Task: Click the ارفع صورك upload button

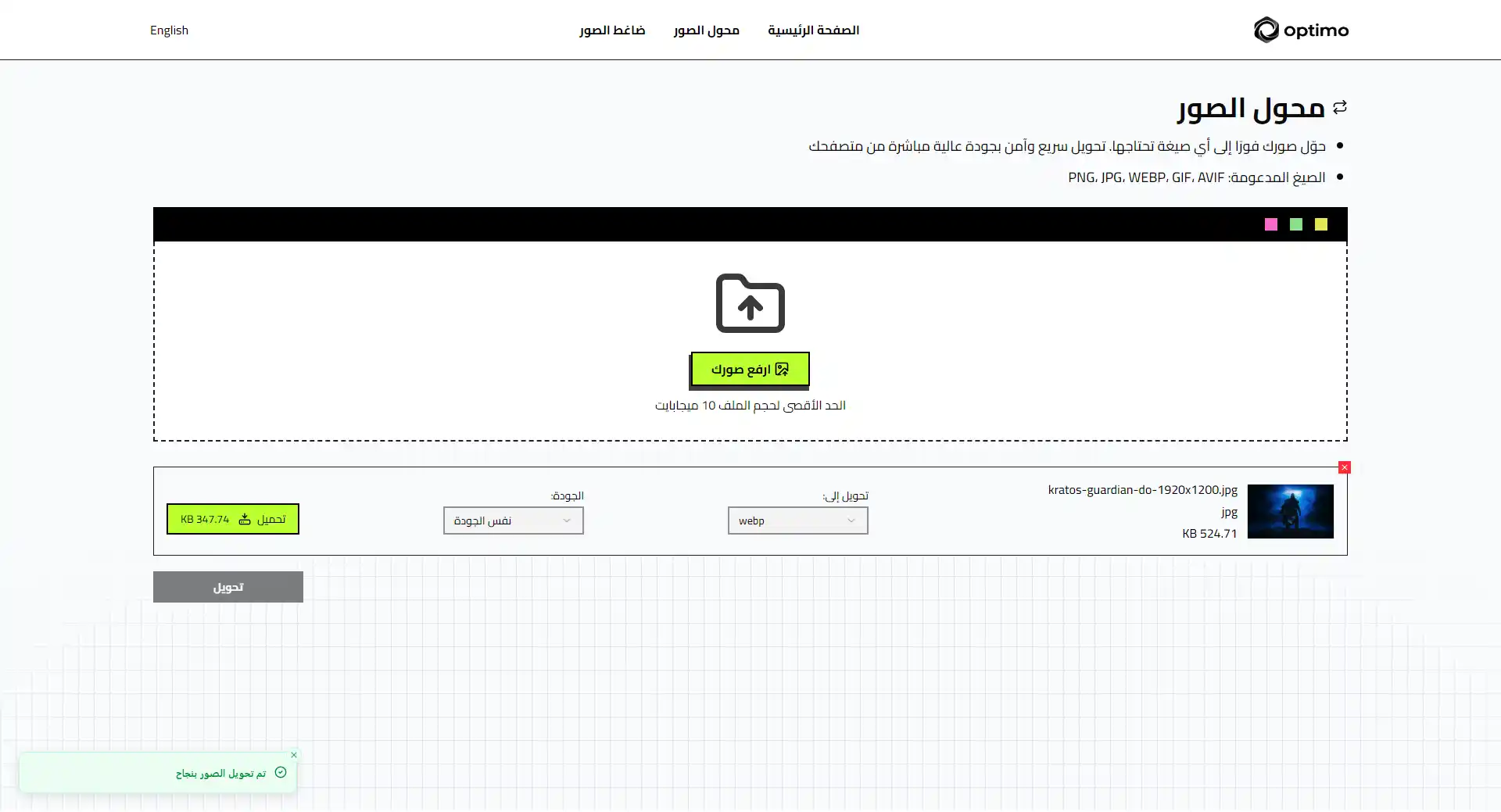Action: pos(749,369)
